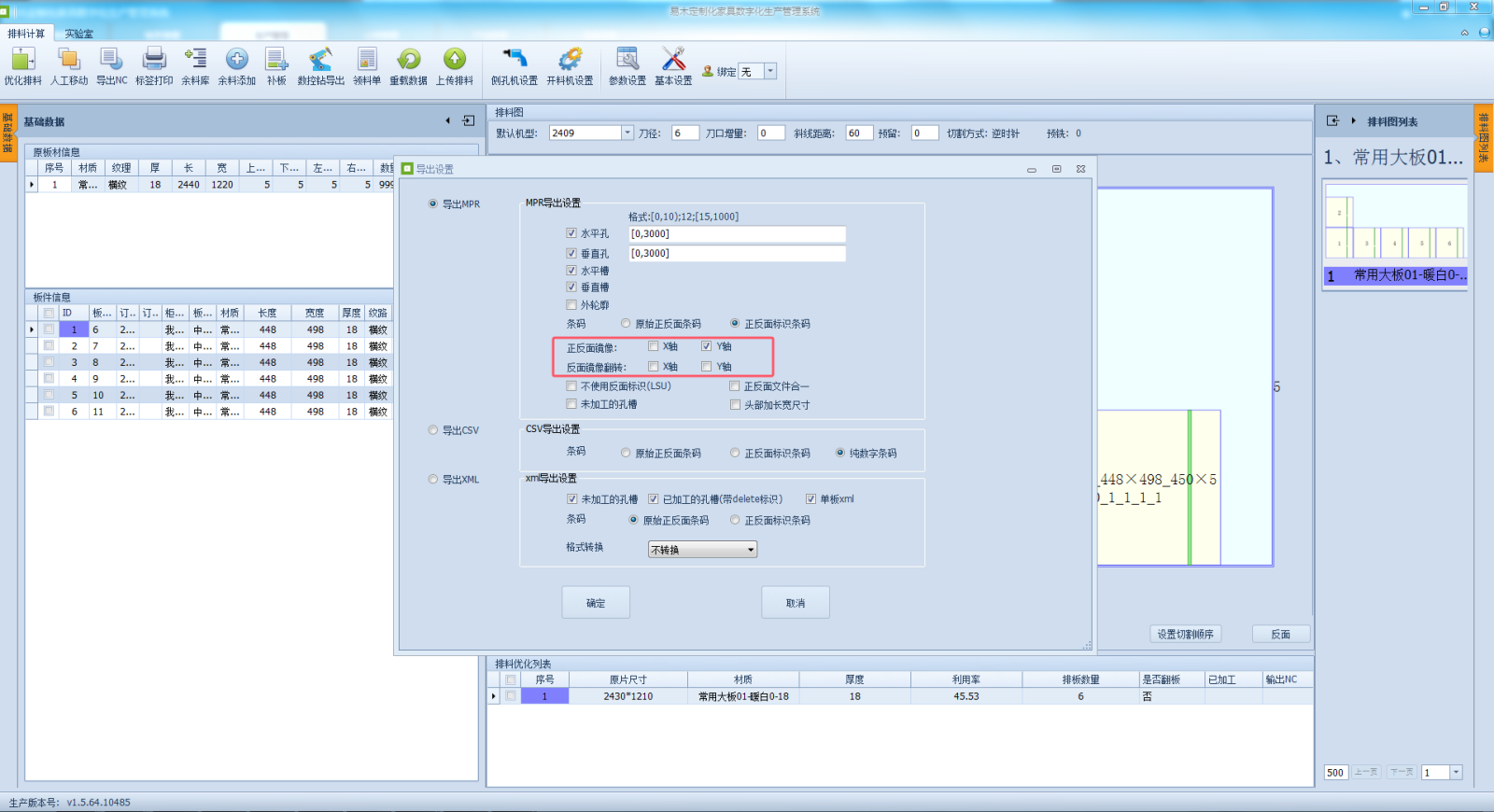Open the 基础数据 side tab

(x=7, y=133)
